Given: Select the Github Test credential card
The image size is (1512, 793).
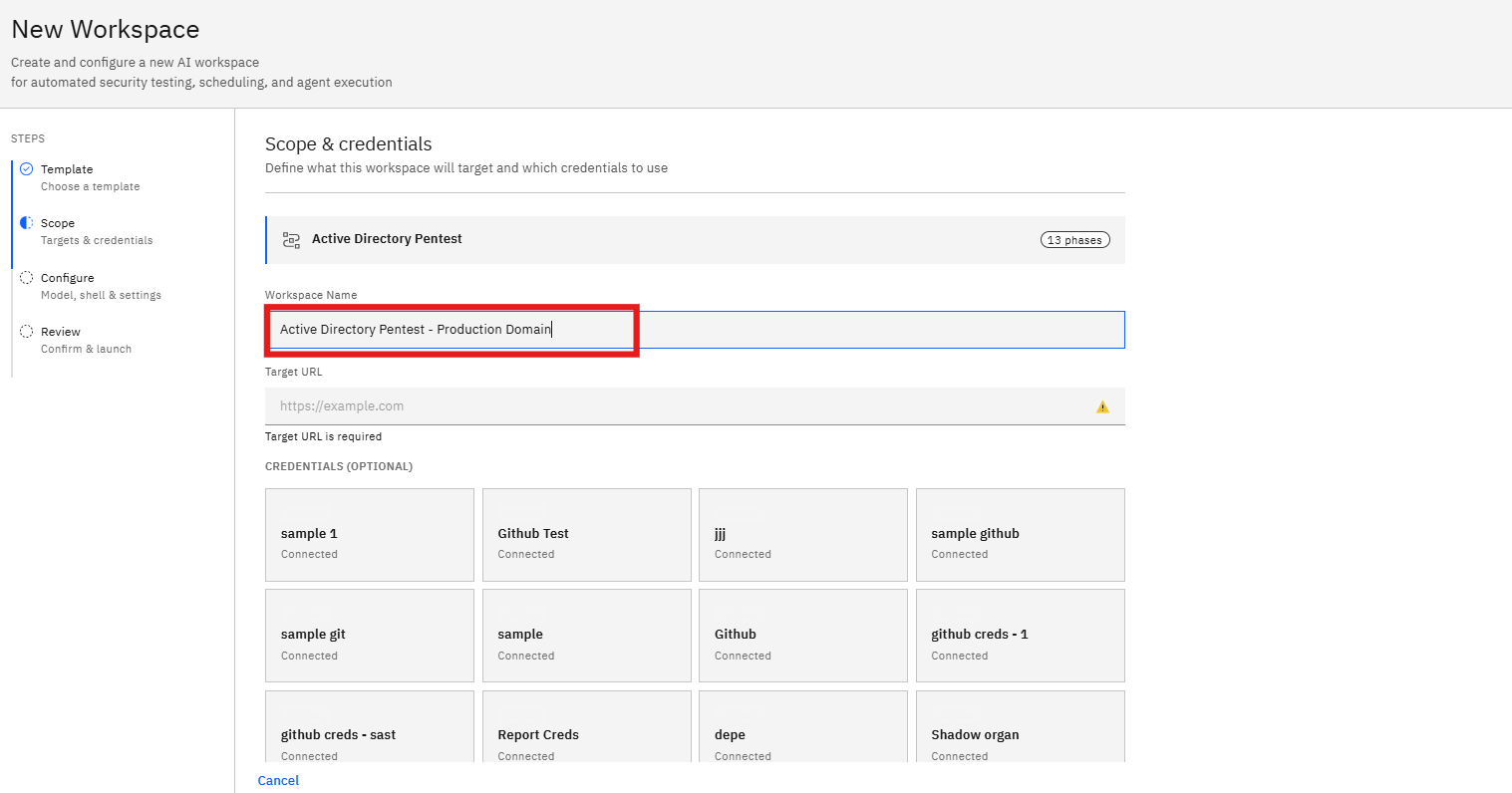Looking at the screenshot, I should [x=586, y=535].
